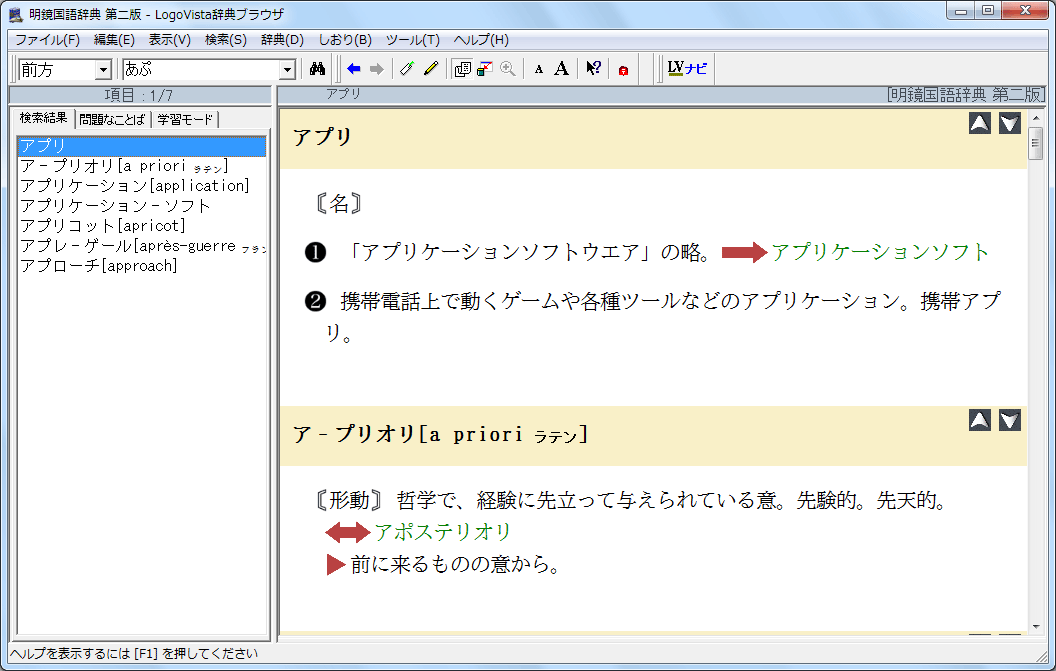Viewport: 1056px width, 671px height.
Task: Expand the search word history dropdown
Action: tap(288, 70)
